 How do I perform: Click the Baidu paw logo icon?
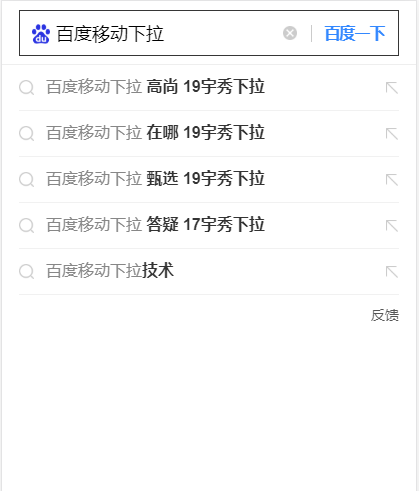click(41, 34)
